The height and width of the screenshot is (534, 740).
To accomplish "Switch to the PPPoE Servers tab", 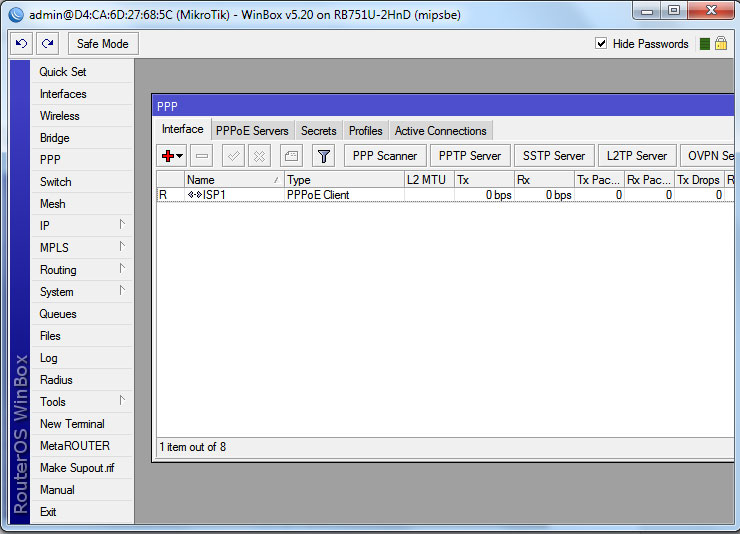I will click(252, 131).
